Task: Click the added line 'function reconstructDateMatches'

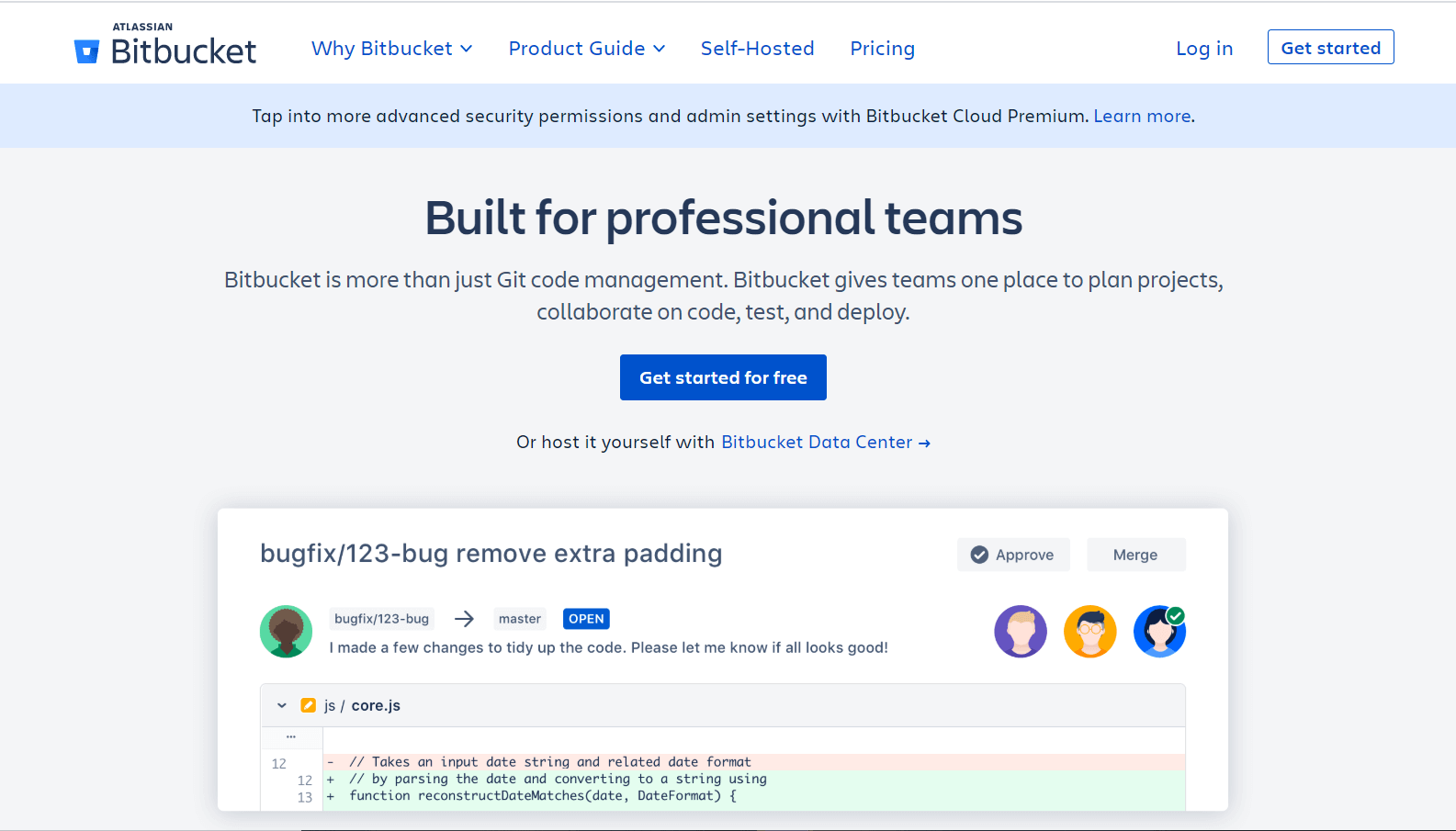Action: pyautogui.click(x=753, y=796)
